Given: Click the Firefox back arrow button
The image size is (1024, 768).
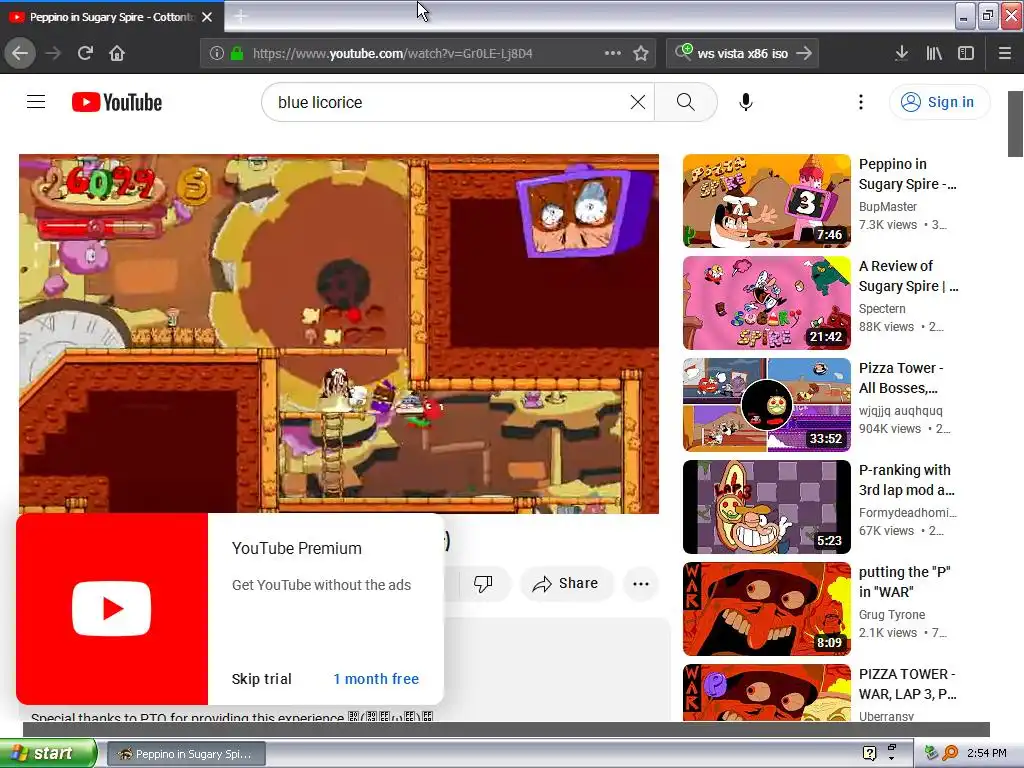Looking at the screenshot, I should pos(20,53).
